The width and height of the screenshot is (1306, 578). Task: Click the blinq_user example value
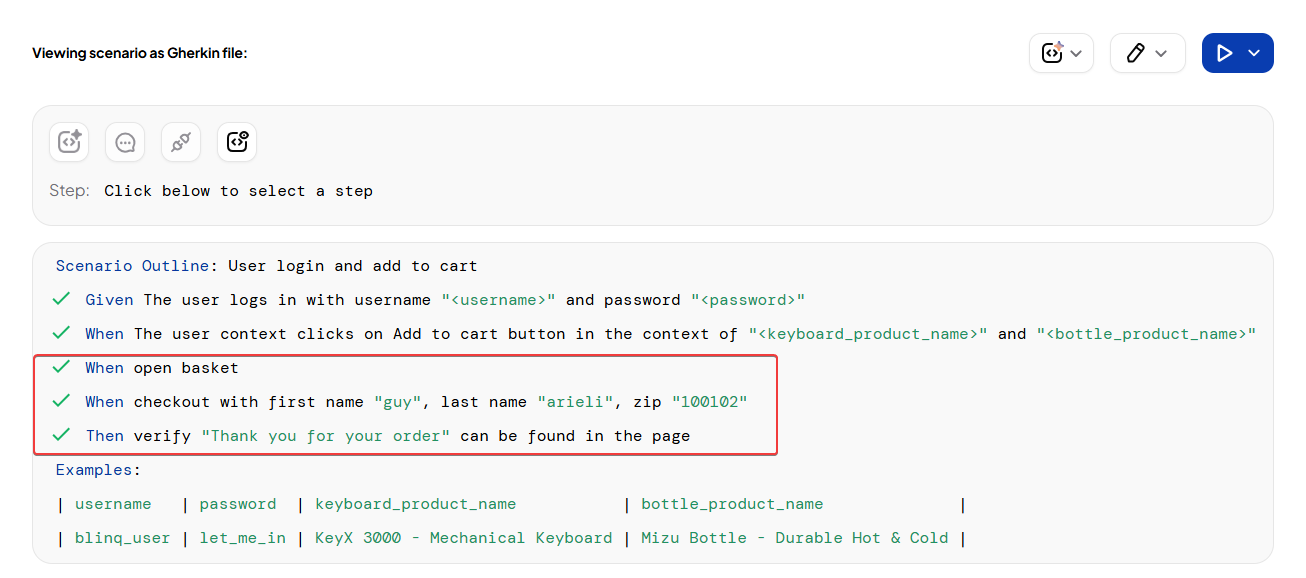[x=122, y=538]
